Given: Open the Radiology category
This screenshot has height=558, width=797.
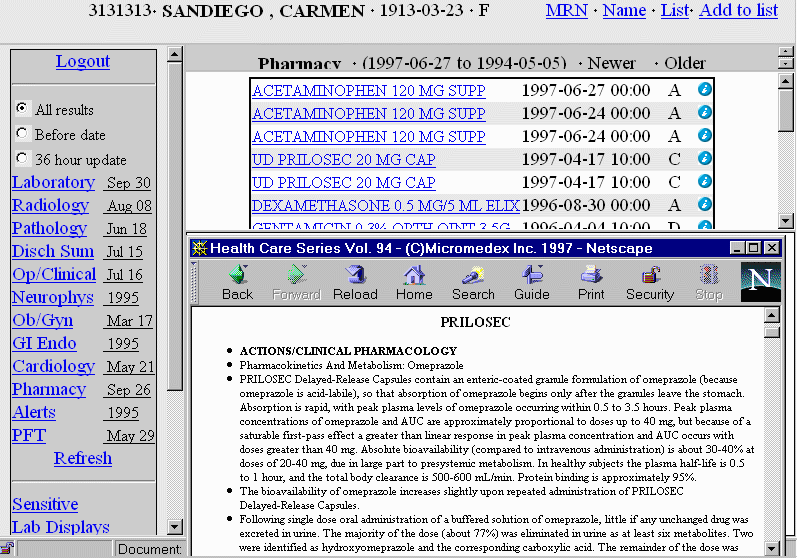Looking at the screenshot, I should point(50,205).
